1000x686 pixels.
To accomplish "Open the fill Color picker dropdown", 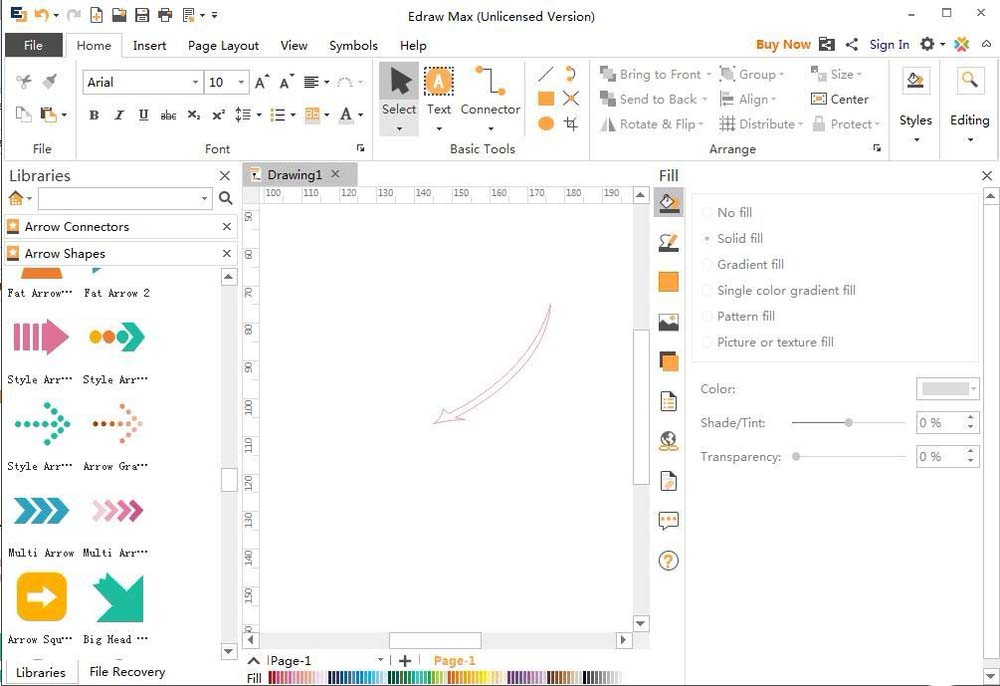I will pyautogui.click(x=973, y=389).
